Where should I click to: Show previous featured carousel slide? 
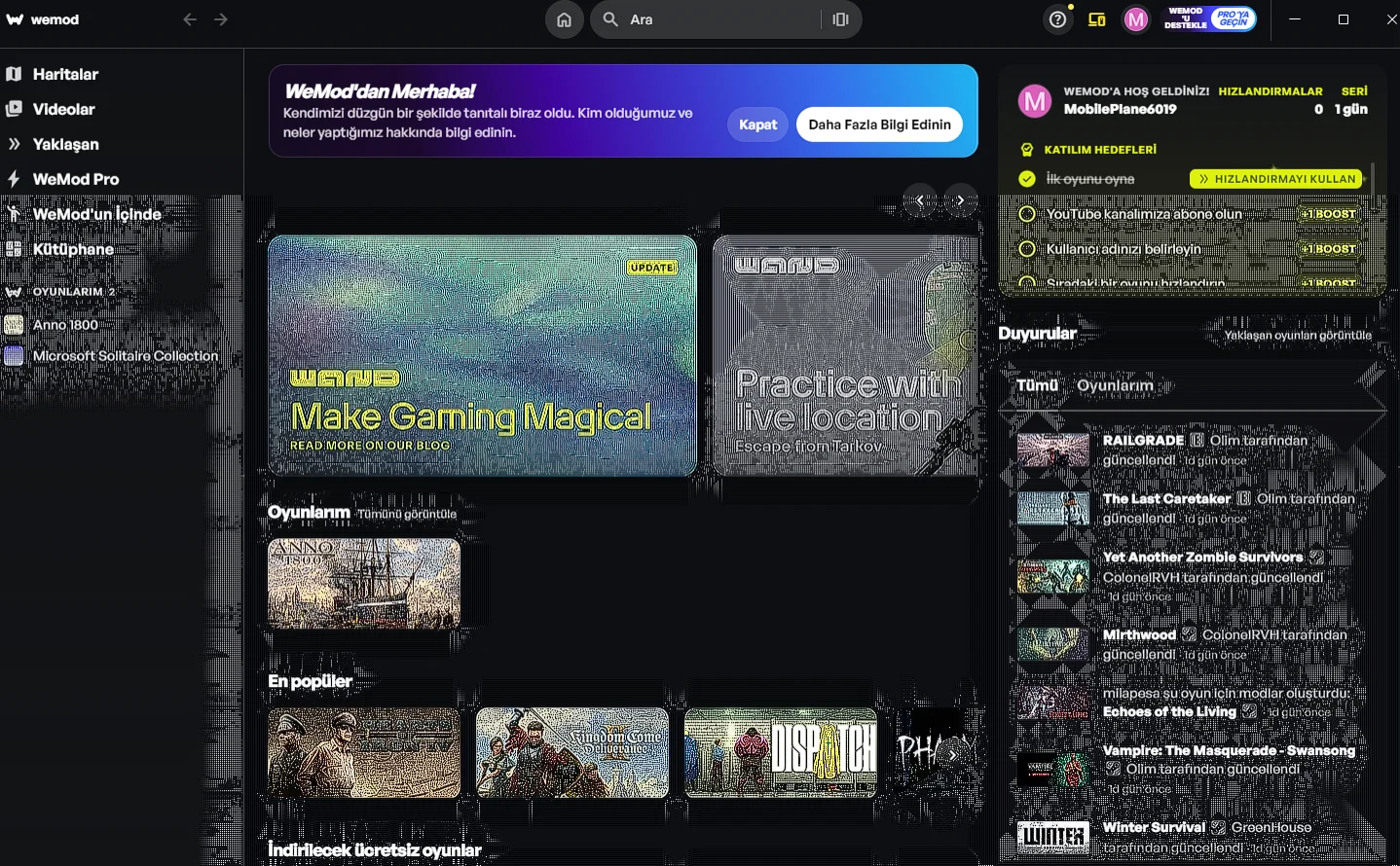point(920,200)
